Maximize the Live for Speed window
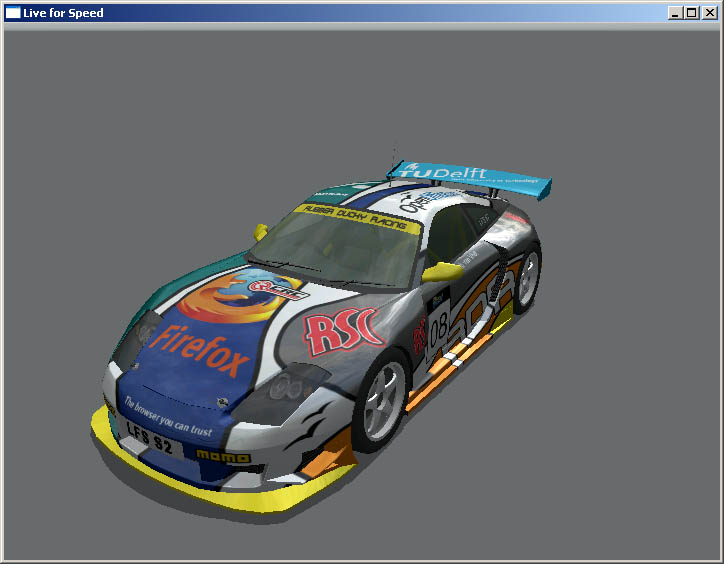 pos(691,13)
